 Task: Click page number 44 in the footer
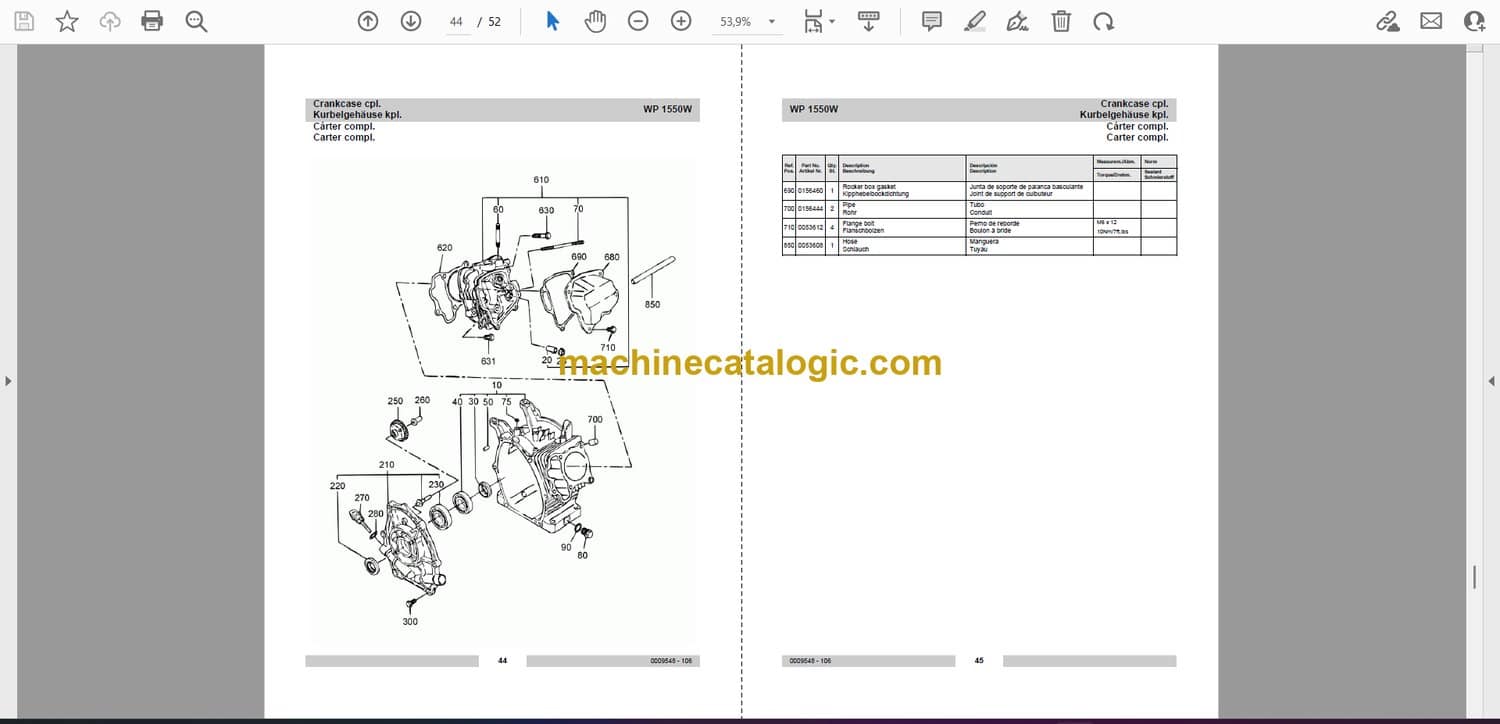pyautogui.click(x=503, y=661)
